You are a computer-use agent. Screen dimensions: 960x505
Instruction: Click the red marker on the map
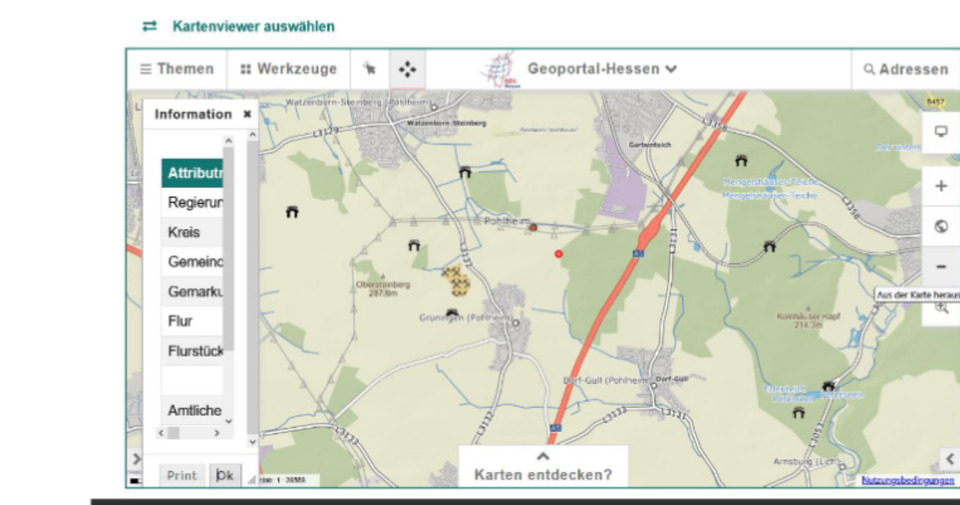click(x=558, y=254)
